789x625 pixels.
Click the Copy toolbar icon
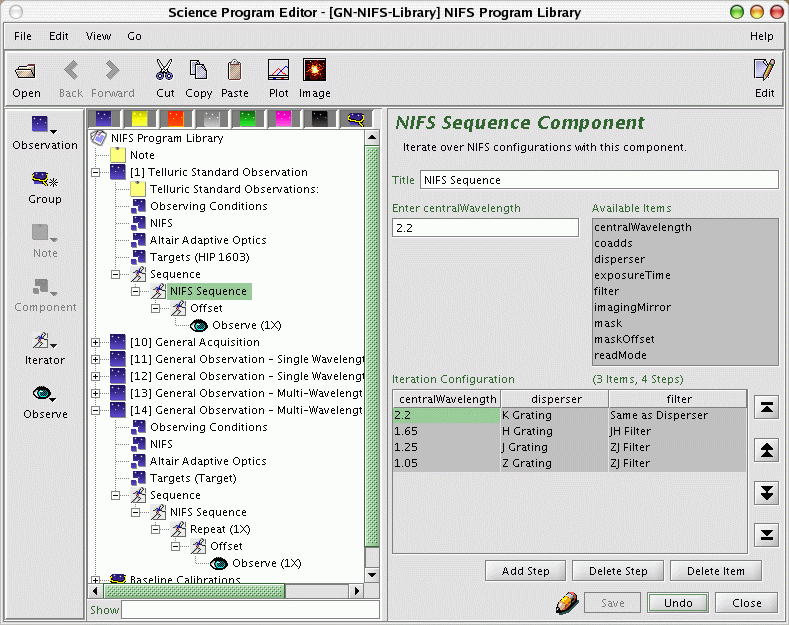coord(198,70)
